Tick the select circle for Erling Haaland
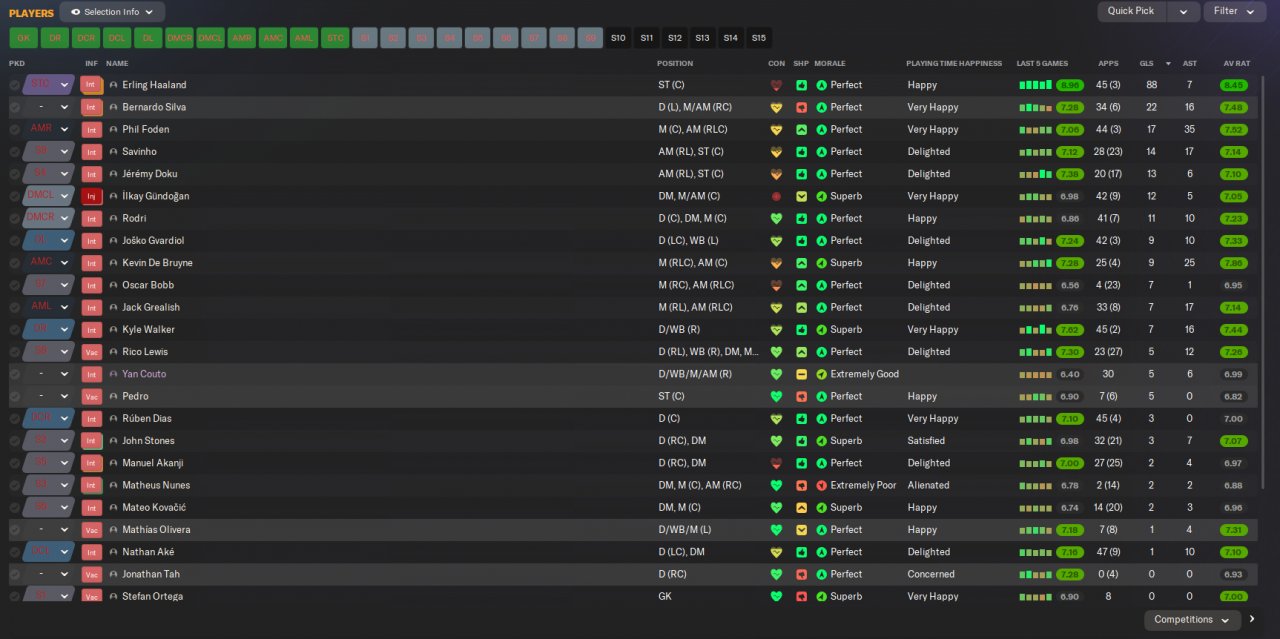This screenshot has width=1280, height=639. tap(14, 85)
